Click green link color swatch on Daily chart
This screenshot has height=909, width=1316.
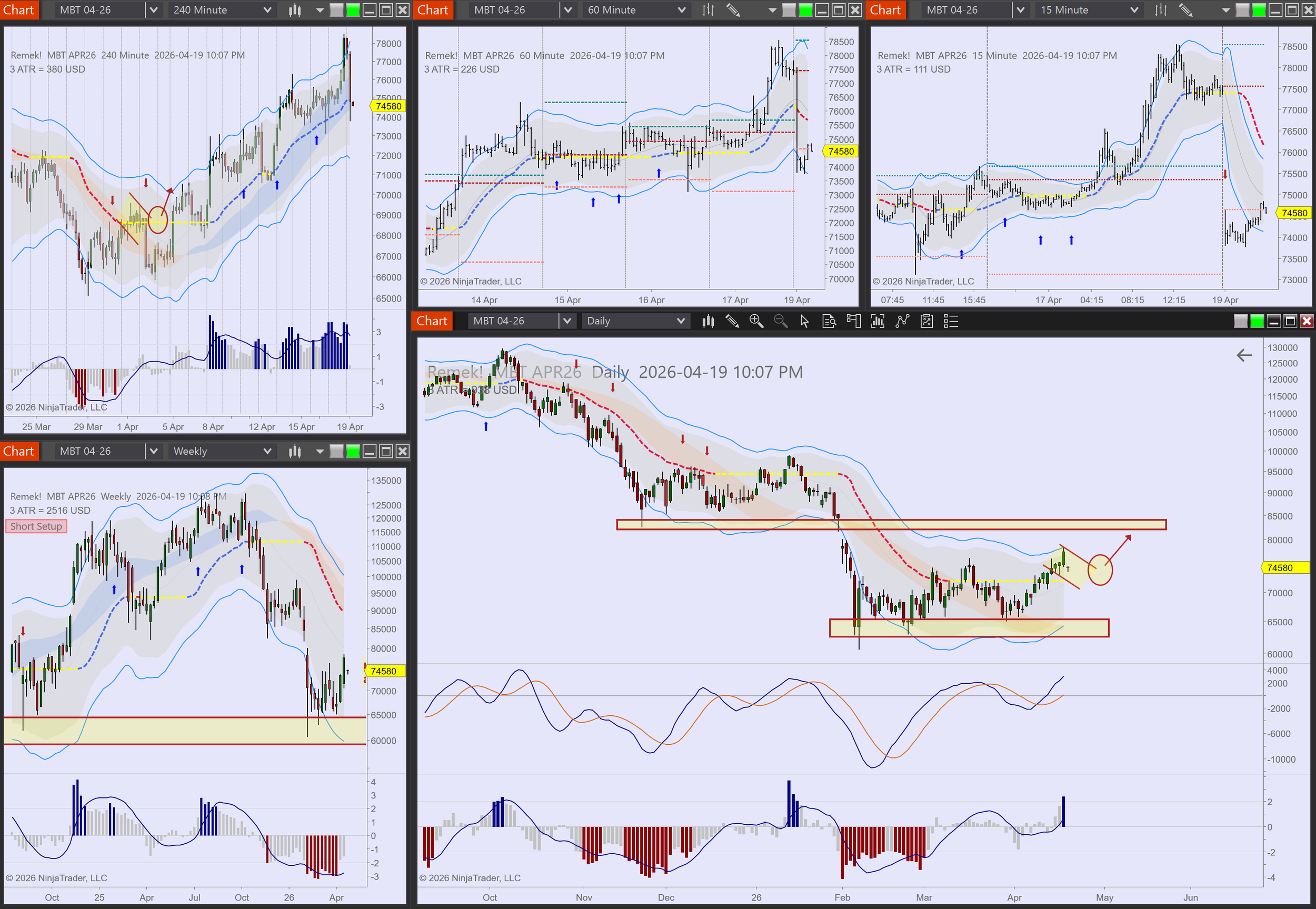(x=1258, y=321)
